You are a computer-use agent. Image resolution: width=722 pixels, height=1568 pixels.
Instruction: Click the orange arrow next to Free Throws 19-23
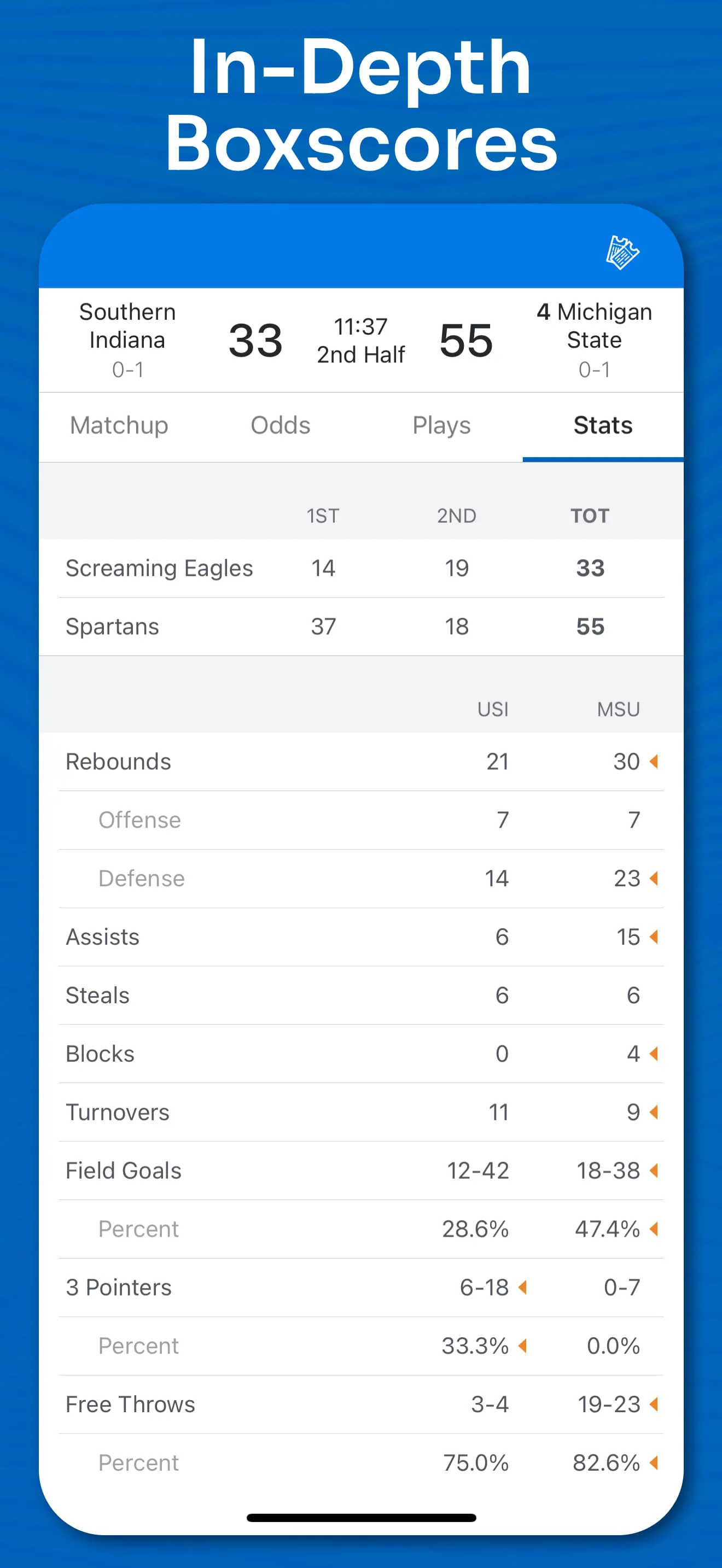[x=654, y=1405]
